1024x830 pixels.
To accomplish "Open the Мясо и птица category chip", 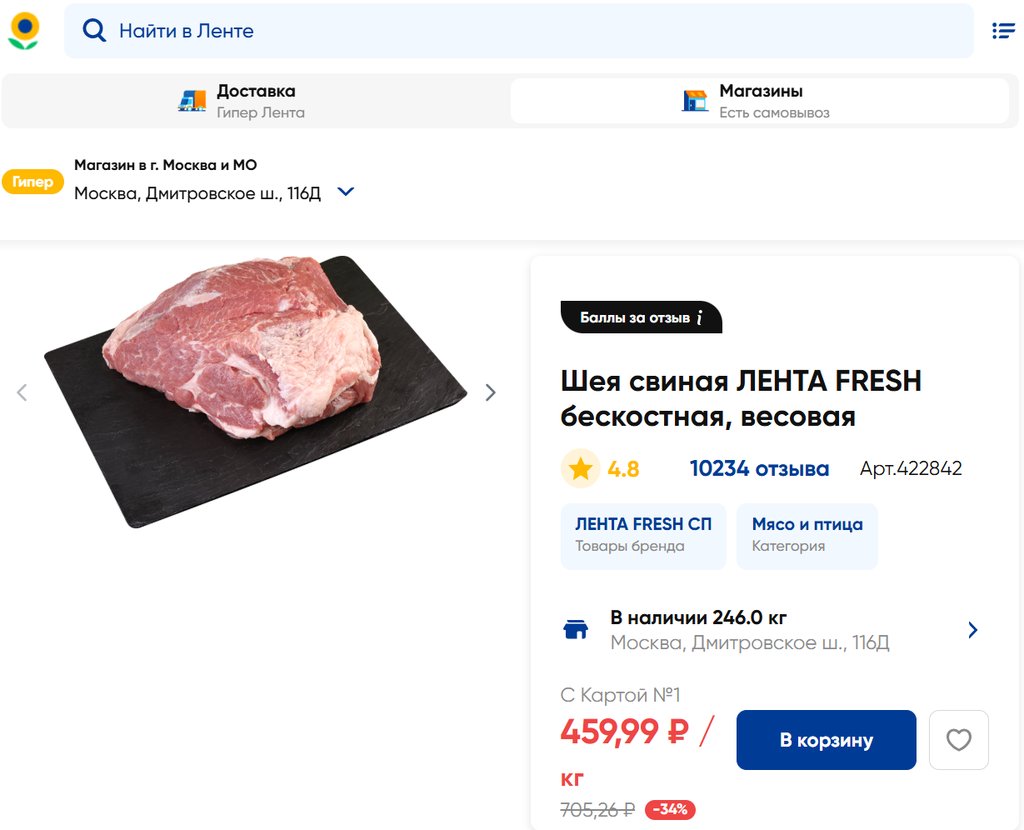I will (807, 534).
